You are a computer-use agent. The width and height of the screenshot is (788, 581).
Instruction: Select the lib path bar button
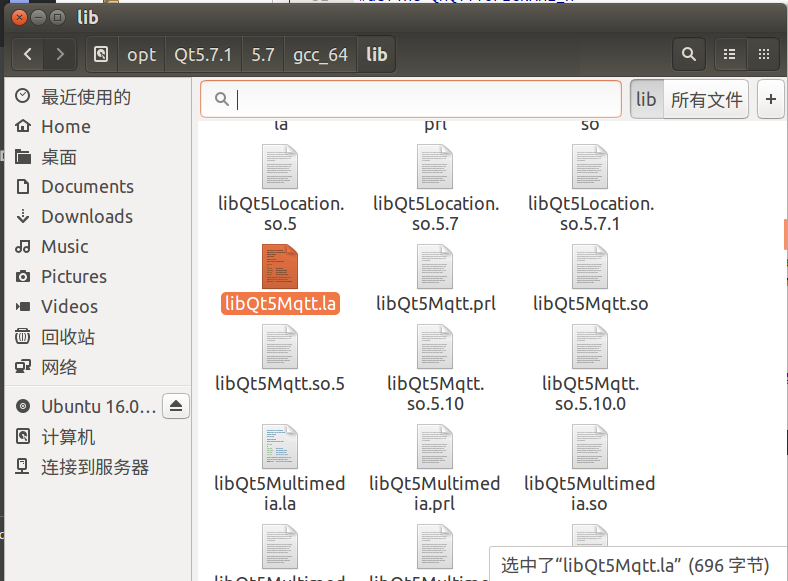tap(376, 54)
